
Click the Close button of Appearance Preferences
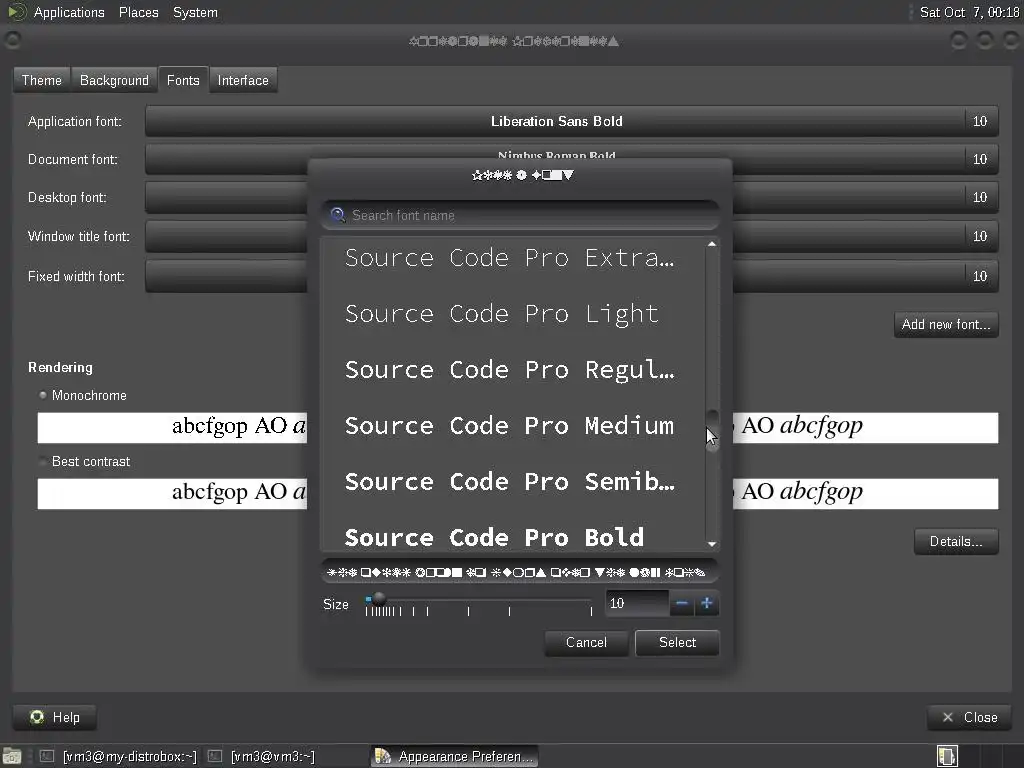click(x=970, y=717)
